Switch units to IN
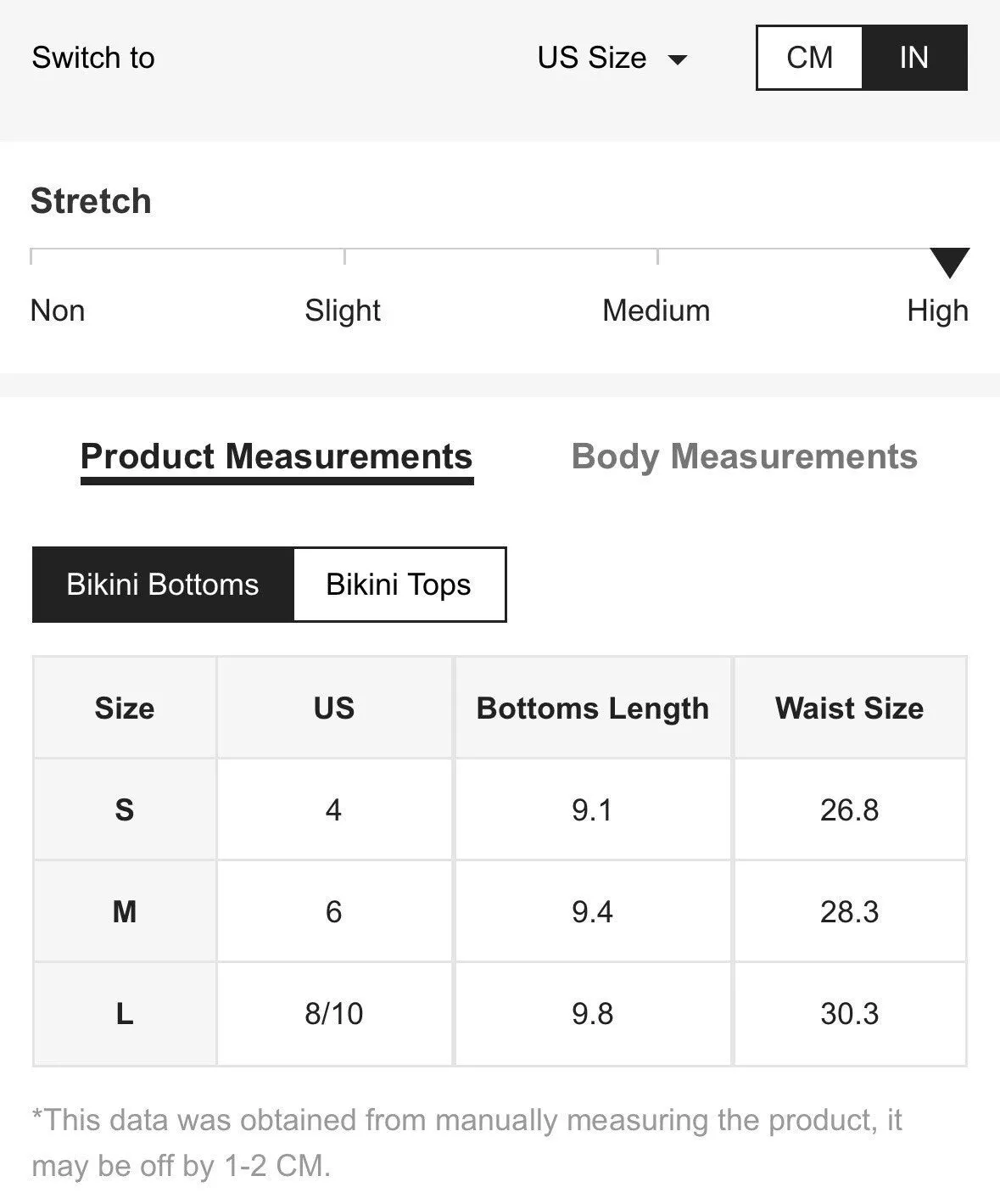 click(x=914, y=58)
